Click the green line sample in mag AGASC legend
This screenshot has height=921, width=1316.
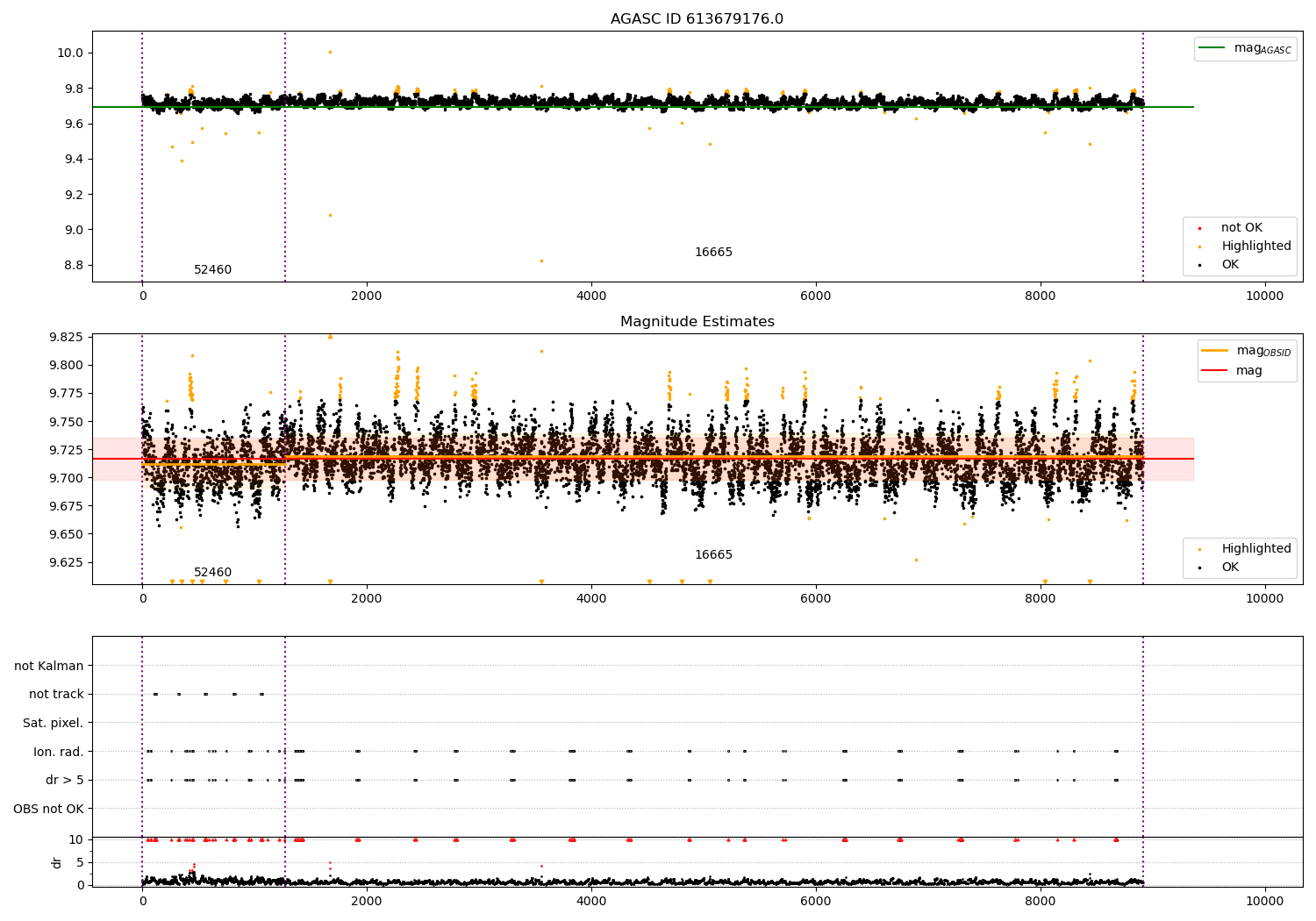point(1213,48)
